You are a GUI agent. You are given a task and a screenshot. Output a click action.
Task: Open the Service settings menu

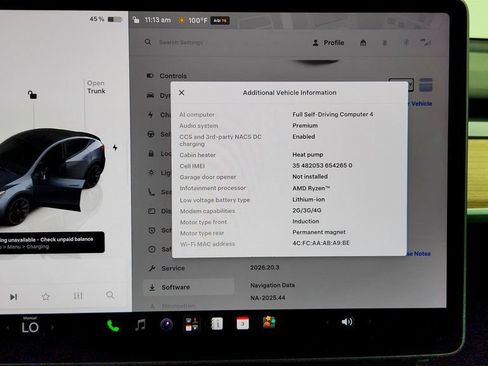click(x=167, y=268)
